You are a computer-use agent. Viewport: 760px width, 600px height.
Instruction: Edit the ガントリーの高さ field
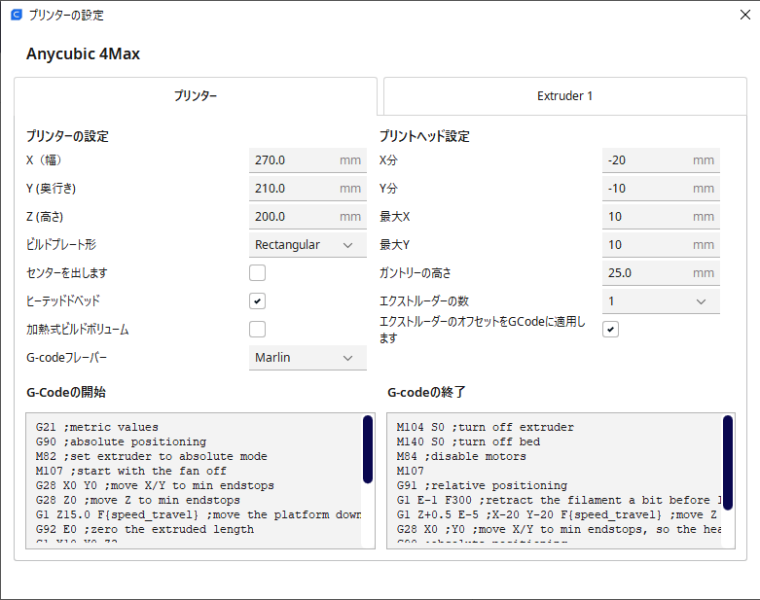(x=661, y=273)
